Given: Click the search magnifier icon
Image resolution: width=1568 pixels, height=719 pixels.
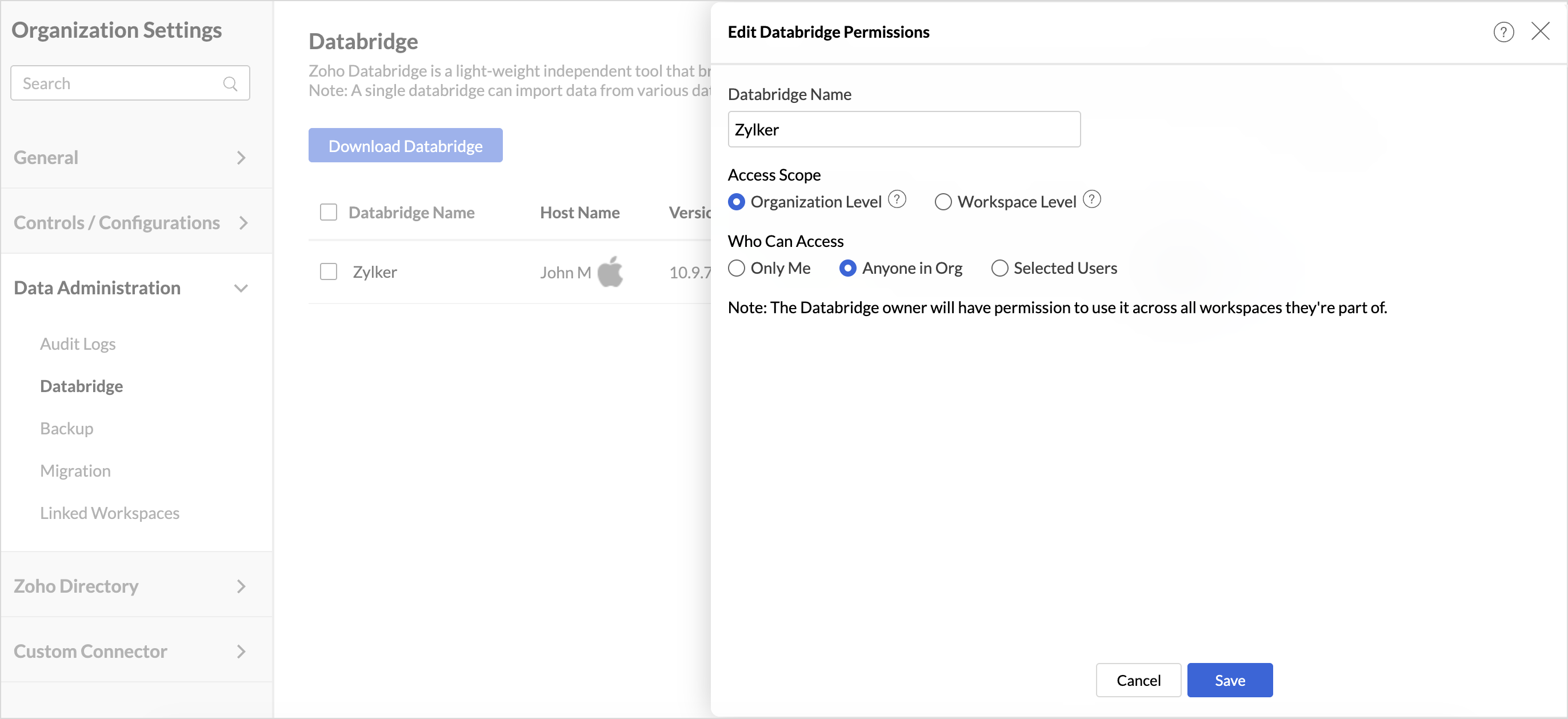Looking at the screenshot, I should [x=230, y=83].
